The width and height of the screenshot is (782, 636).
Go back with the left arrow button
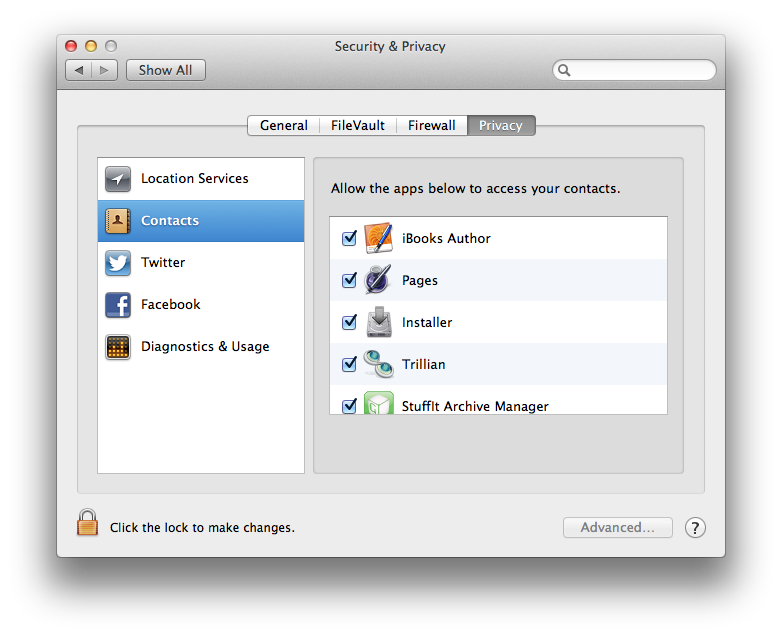pyautogui.click(x=79, y=70)
